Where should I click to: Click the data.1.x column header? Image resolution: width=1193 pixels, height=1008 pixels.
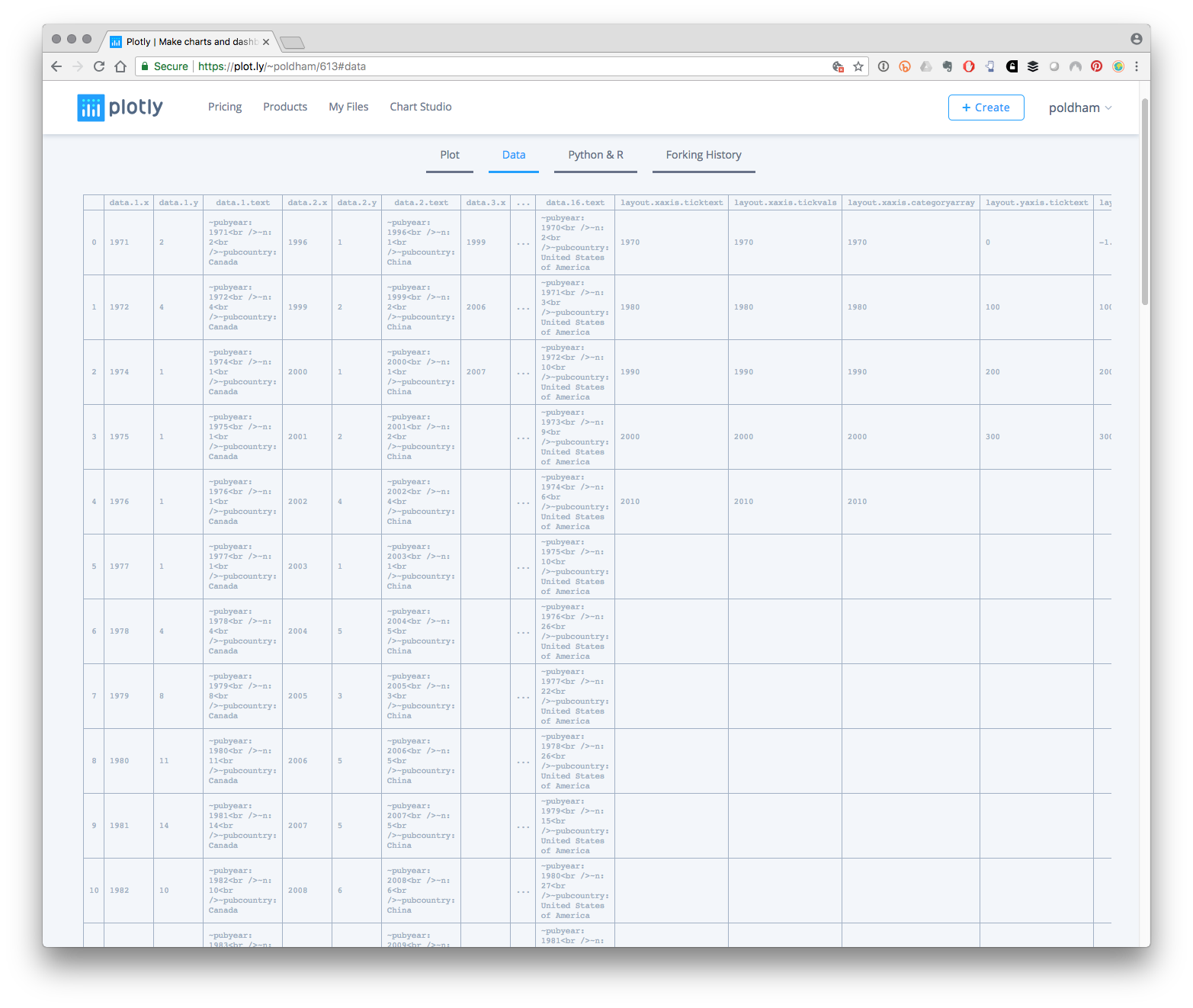click(x=129, y=203)
